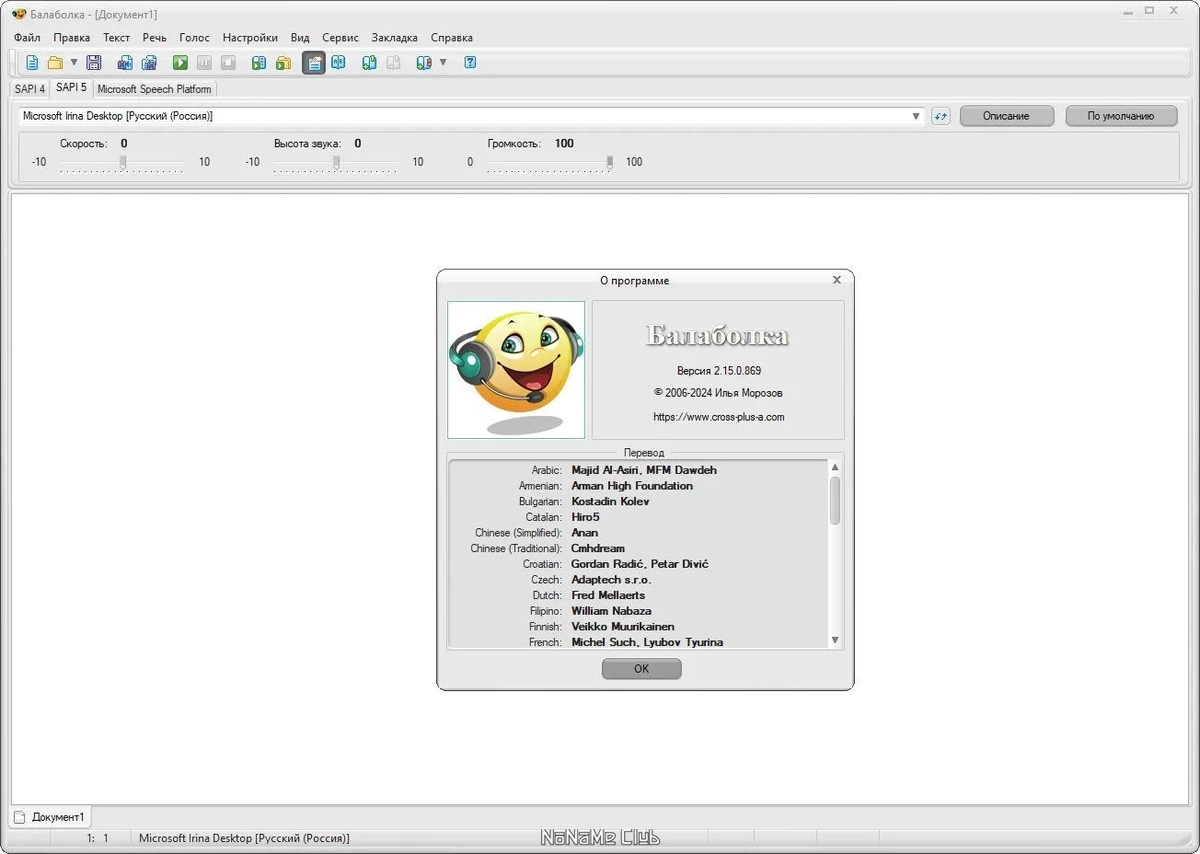
Task: Click the Описание button
Action: tap(1007, 116)
